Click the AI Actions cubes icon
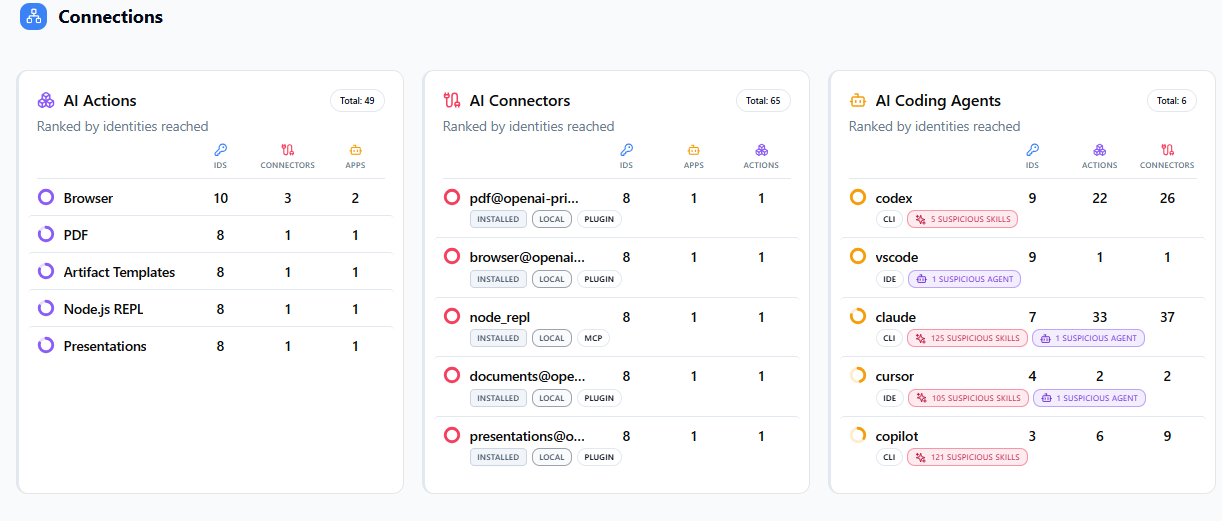Screen dimensions: 1222x521 (46, 101)
